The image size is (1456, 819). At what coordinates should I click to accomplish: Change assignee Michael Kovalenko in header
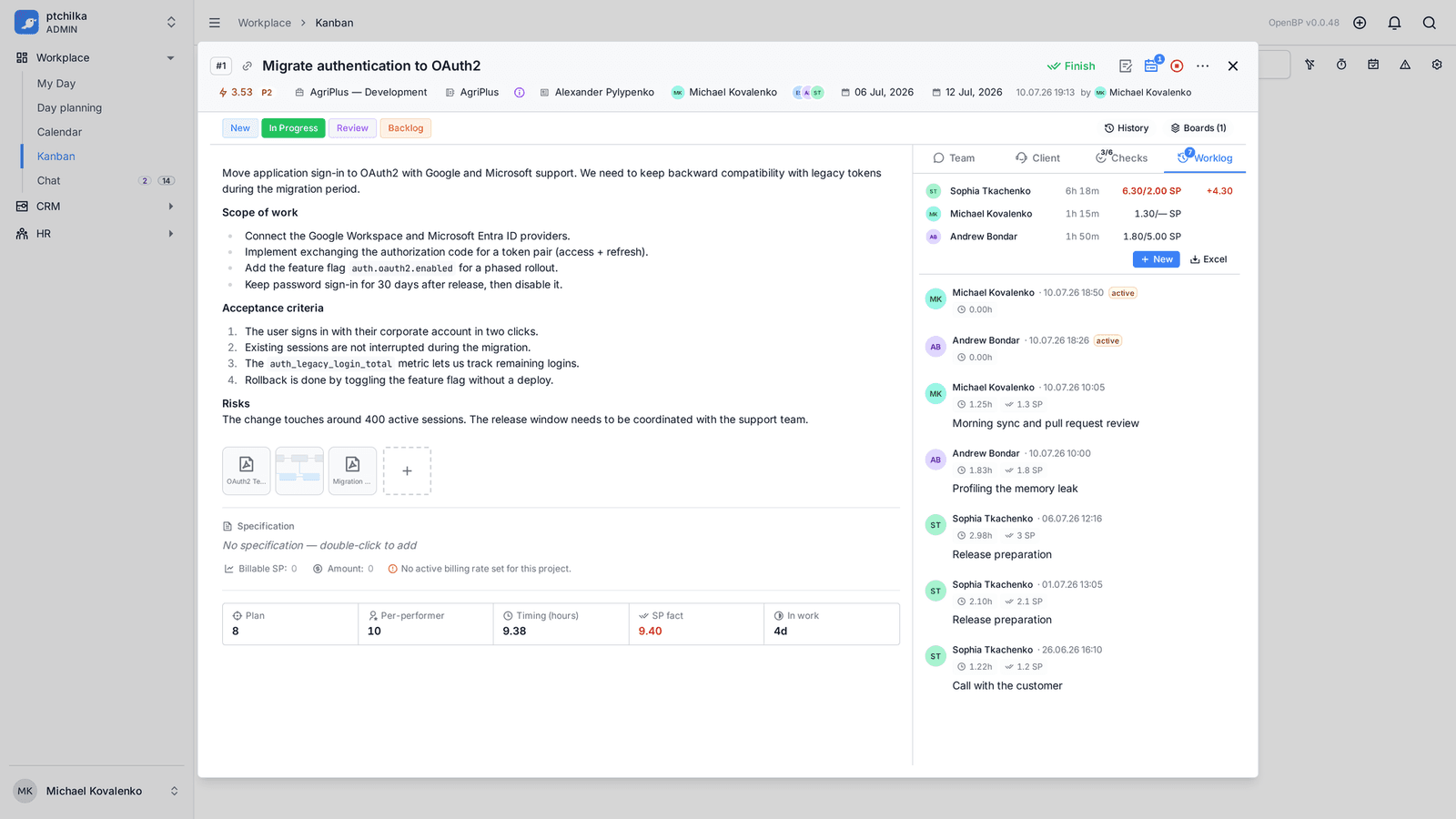point(724,93)
